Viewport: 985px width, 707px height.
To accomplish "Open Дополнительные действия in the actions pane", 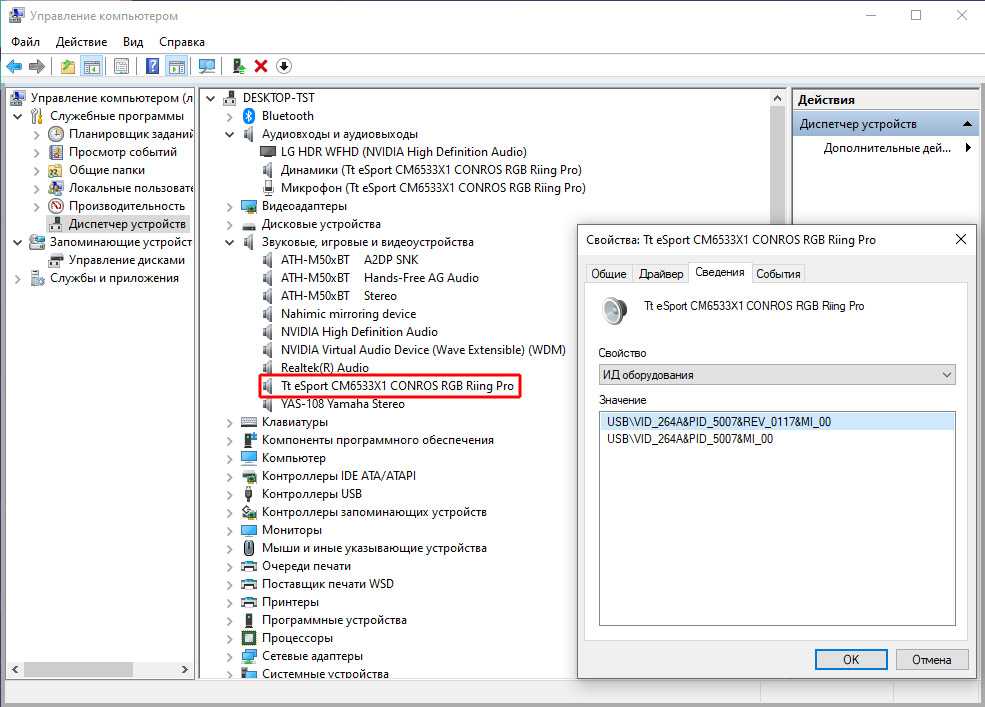I will tap(886, 148).
